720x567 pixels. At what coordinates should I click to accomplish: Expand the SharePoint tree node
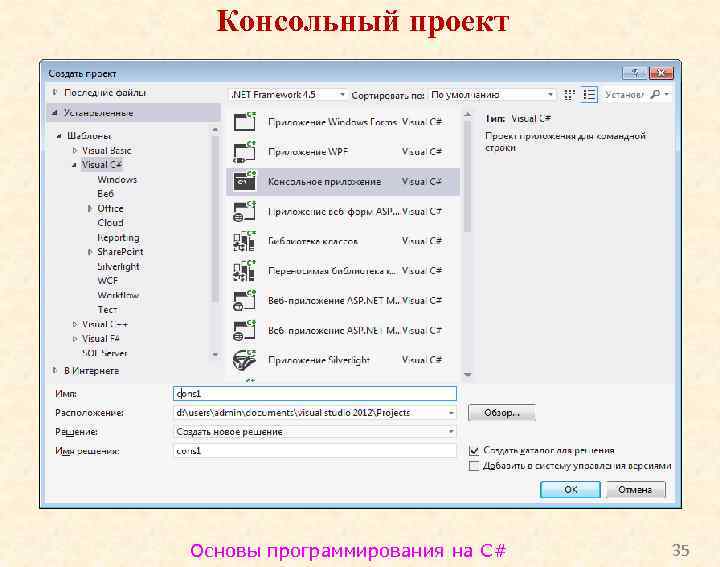pos(90,252)
